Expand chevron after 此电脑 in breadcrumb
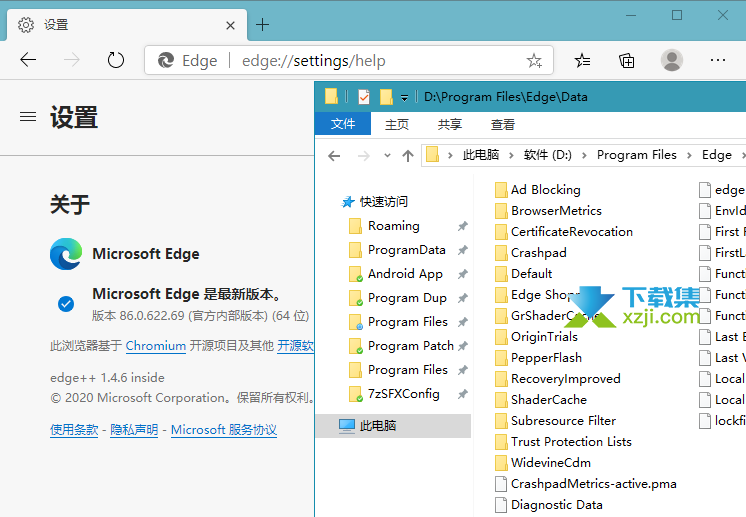This screenshot has height=517, width=746. (511, 156)
